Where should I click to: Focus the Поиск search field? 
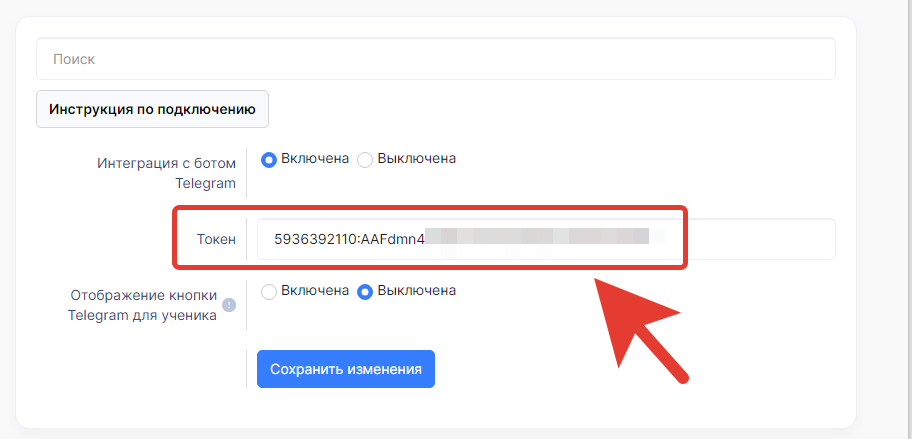point(436,59)
